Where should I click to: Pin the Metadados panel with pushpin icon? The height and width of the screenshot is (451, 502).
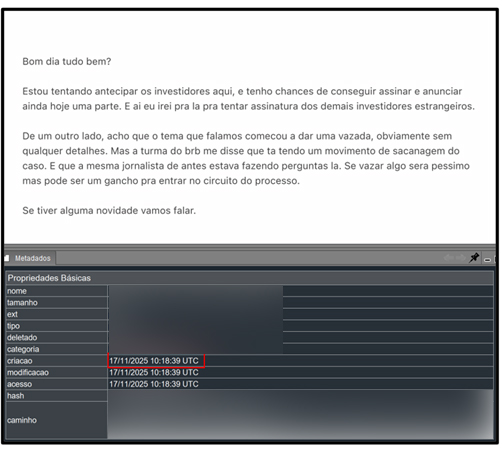coord(474,258)
